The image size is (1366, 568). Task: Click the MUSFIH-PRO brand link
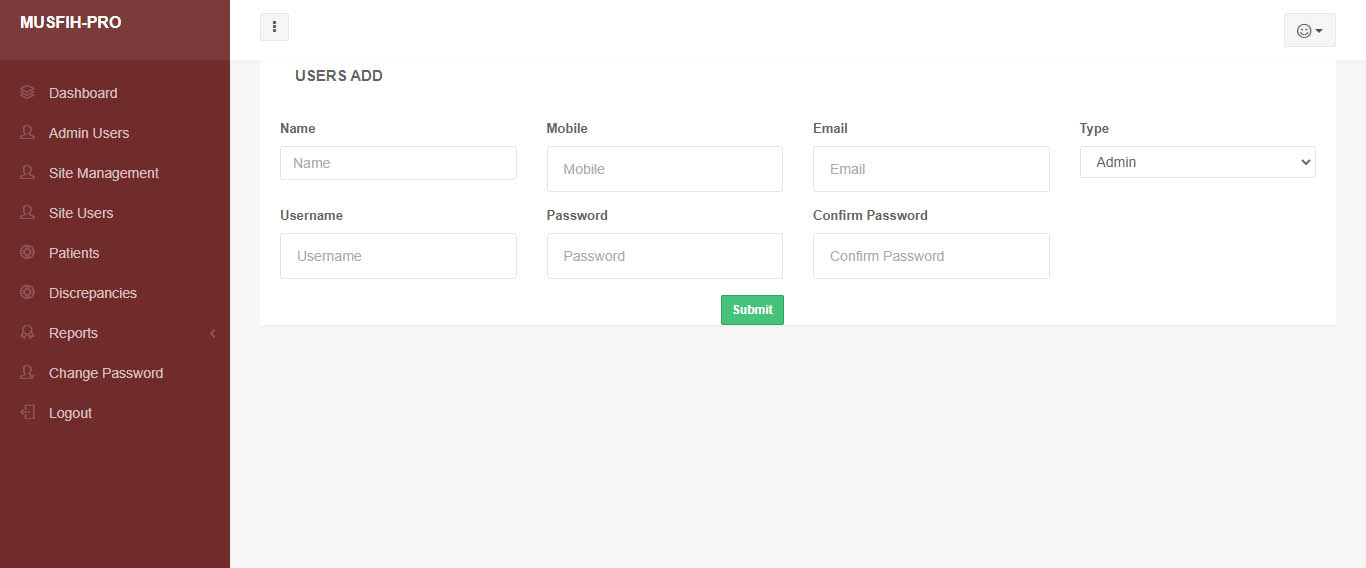71,23
